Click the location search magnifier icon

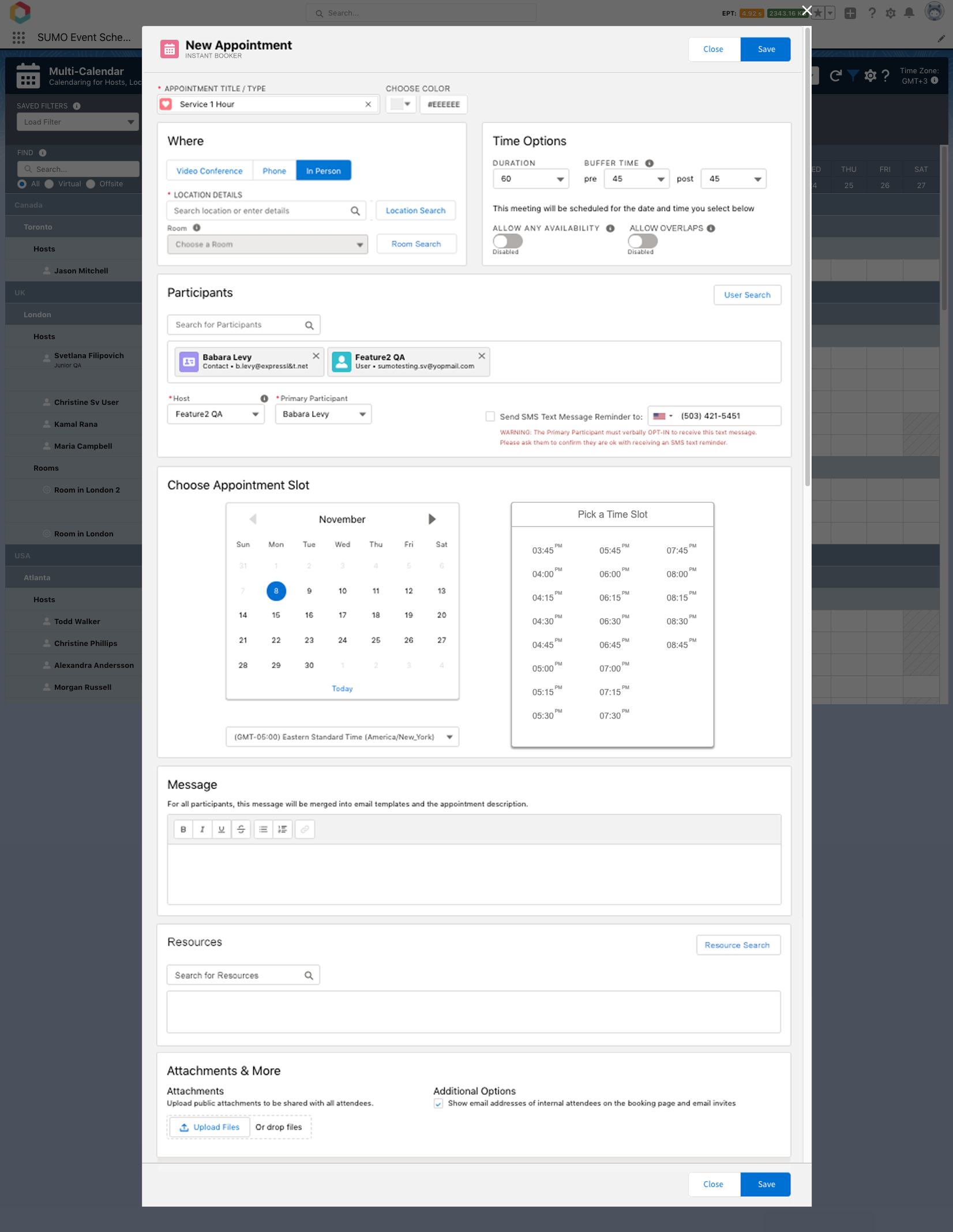[355, 211]
